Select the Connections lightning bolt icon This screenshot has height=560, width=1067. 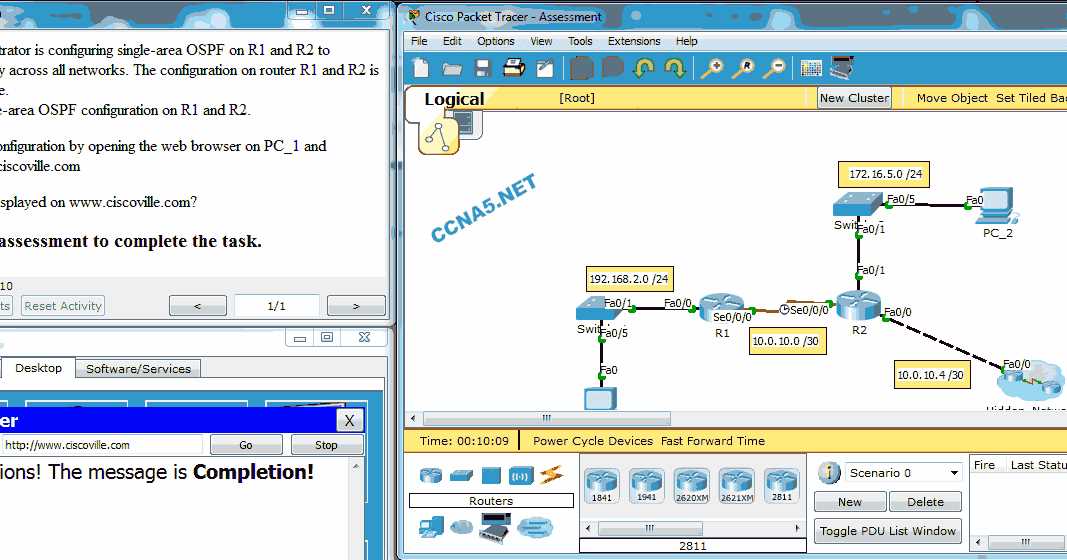point(551,474)
